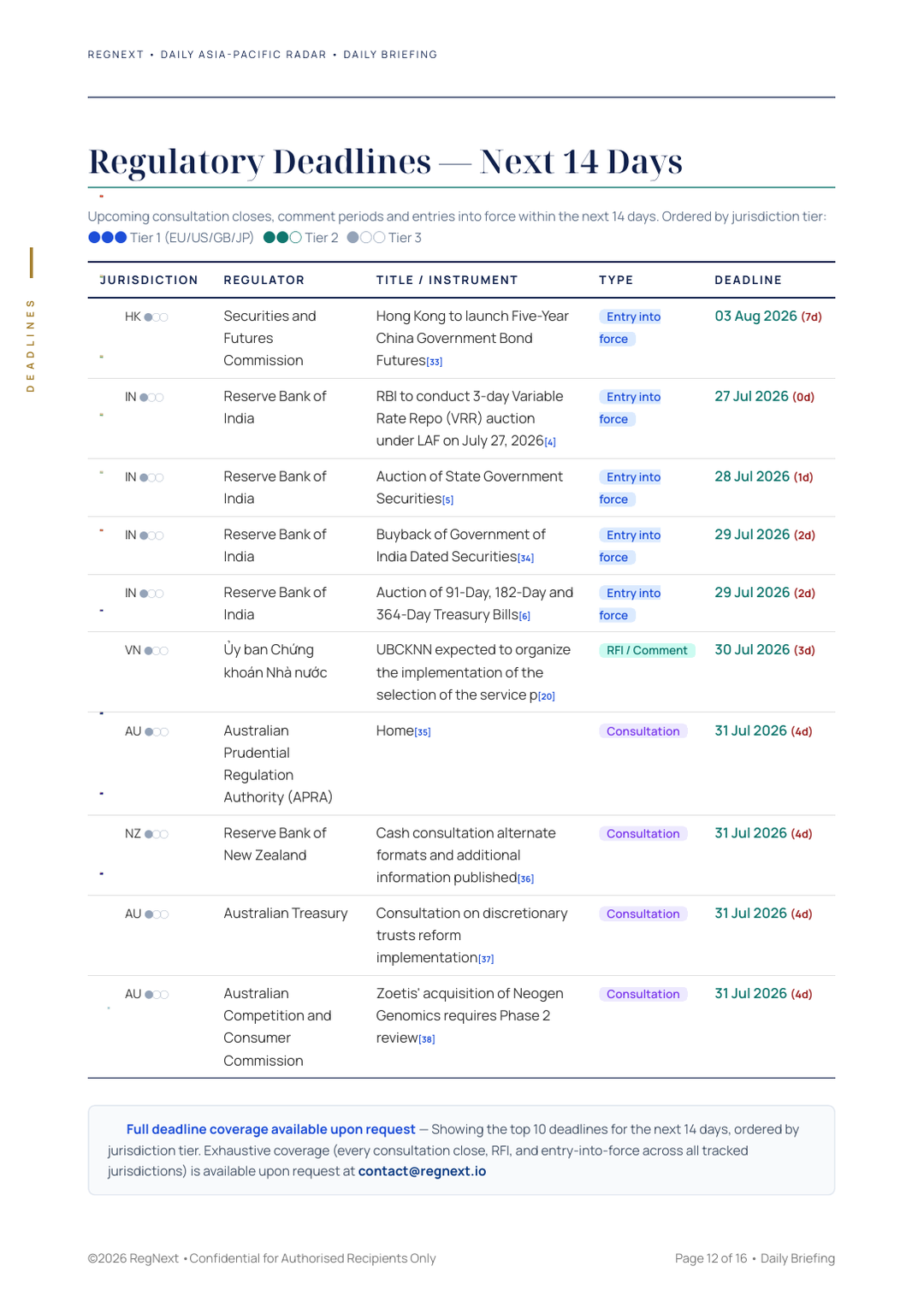Click tier dots in the VRR auction row

[151, 398]
